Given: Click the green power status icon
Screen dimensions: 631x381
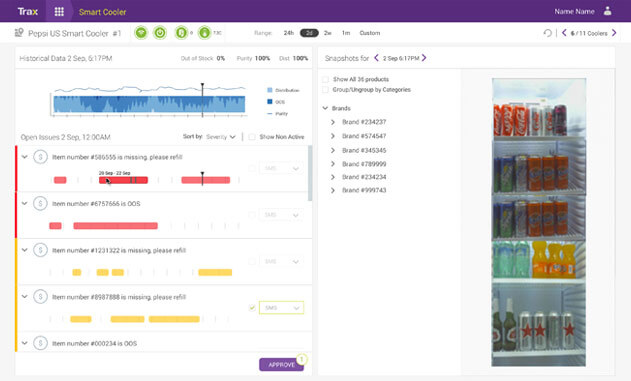Looking at the screenshot, I should click(160, 33).
